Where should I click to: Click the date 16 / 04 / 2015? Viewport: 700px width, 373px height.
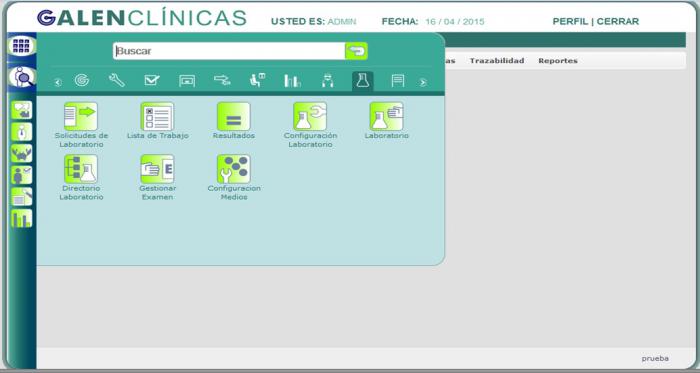click(454, 22)
